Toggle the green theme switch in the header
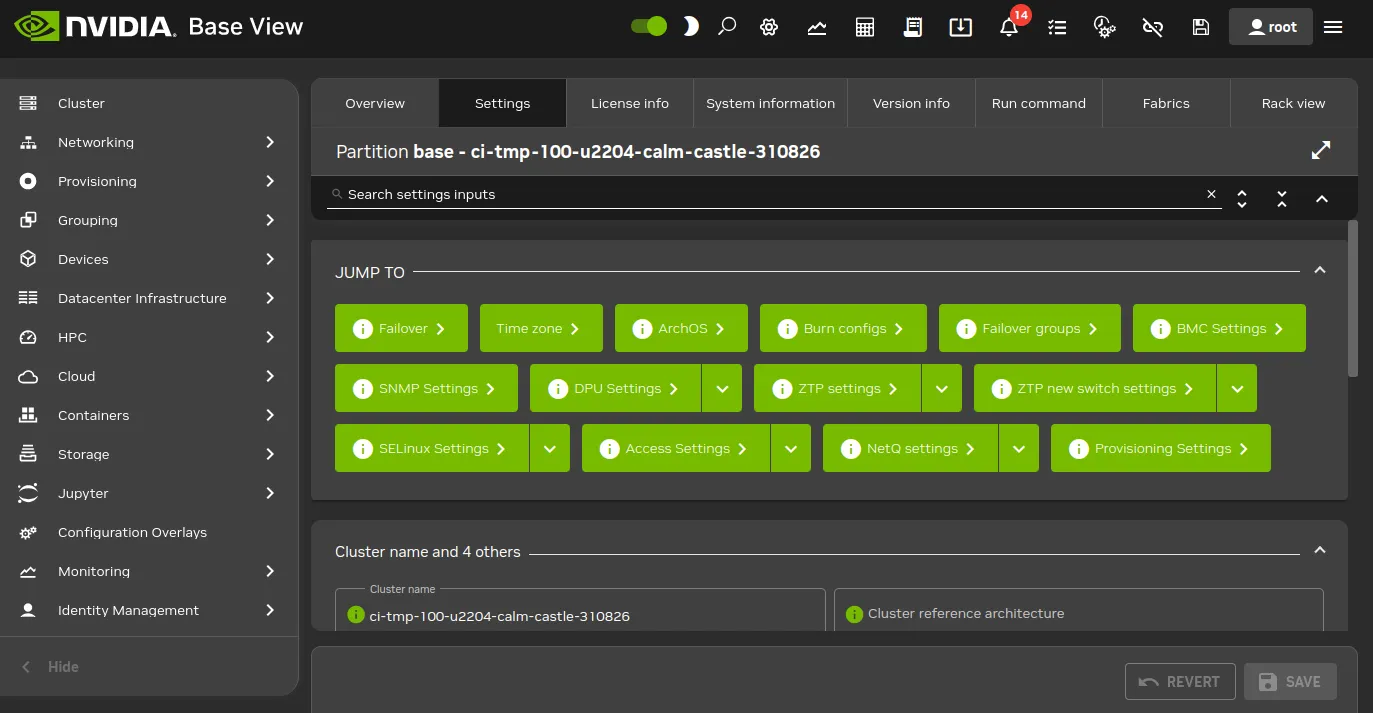Image resolution: width=1373 pixels, height=713 pixels. 649,27
